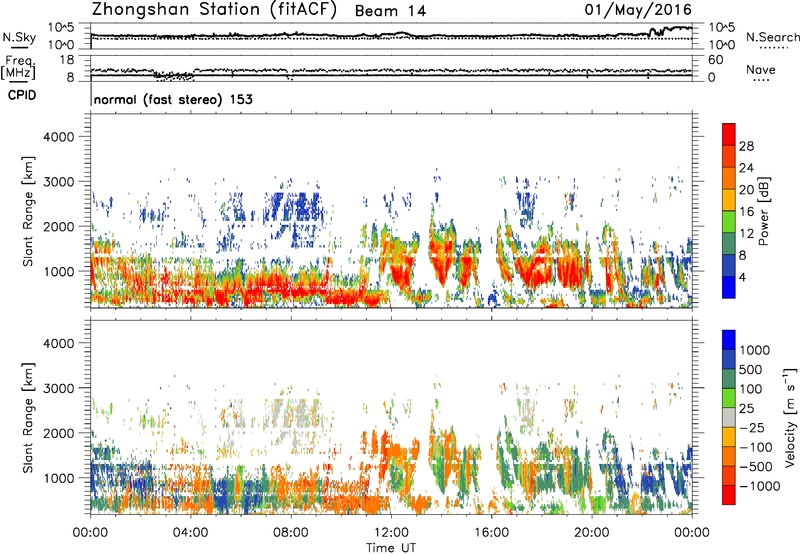Select the Freq. [MHz] axis label
The height and width of the screenshot is (554, 800).
[18, 68]
